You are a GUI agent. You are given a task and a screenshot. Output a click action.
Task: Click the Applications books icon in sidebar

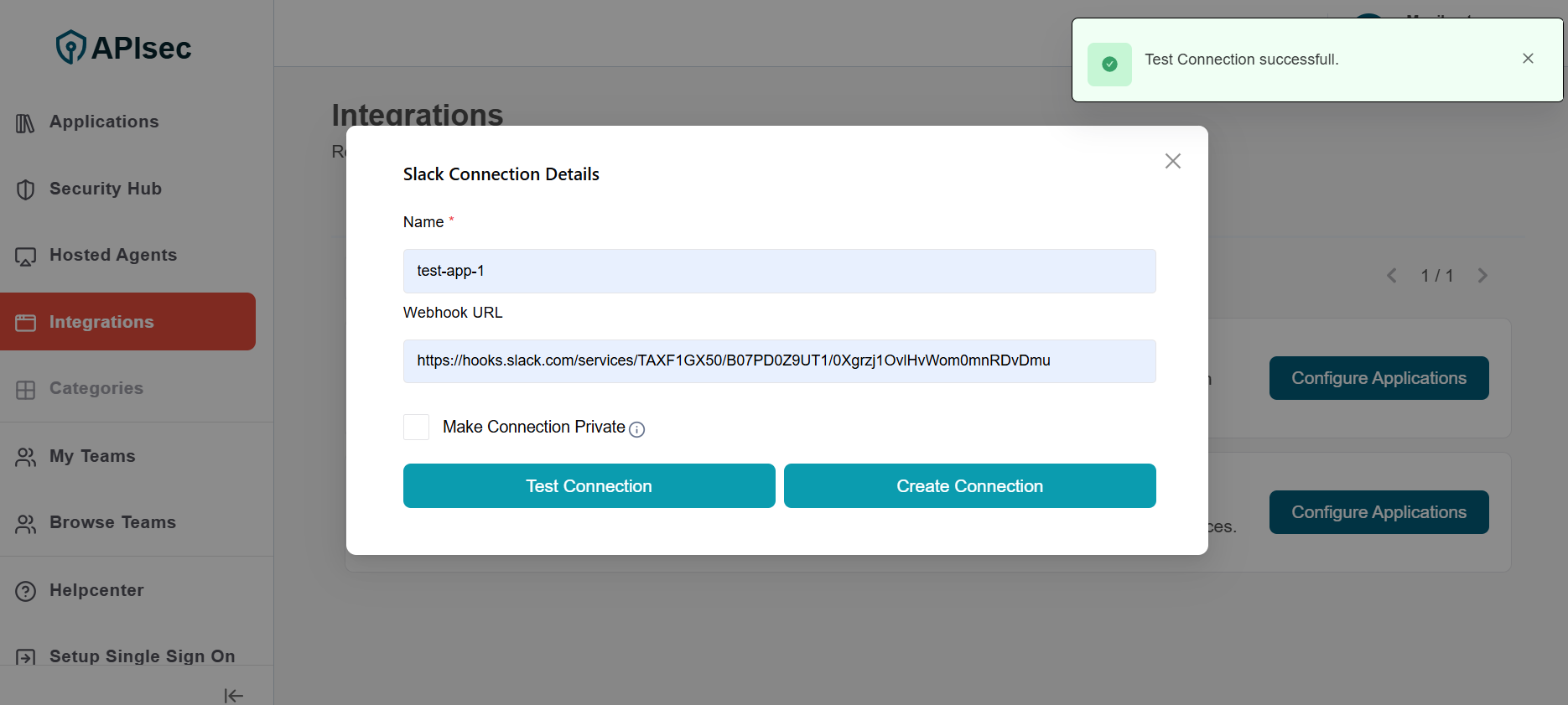tap(25, 123)
